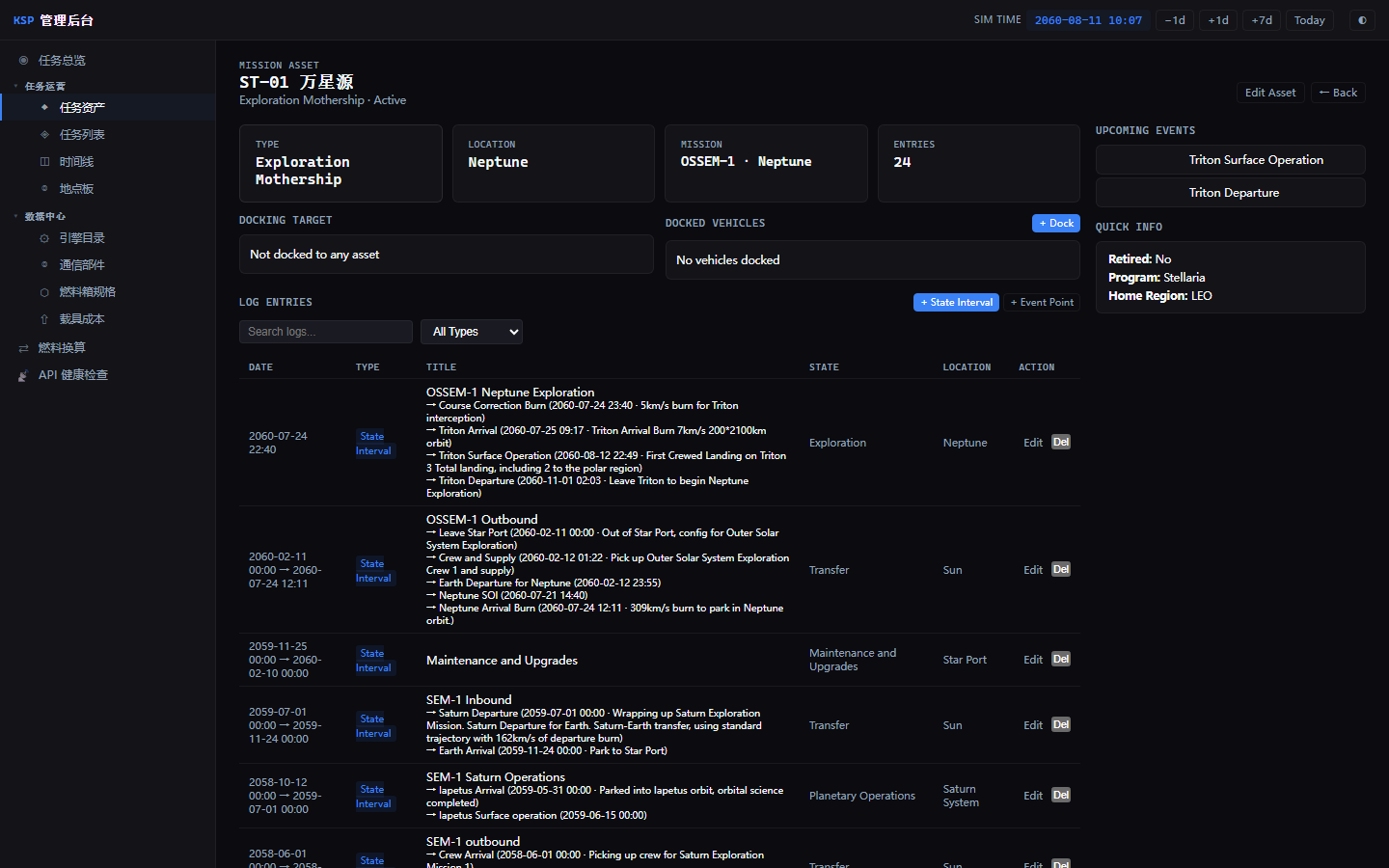Image resolution: width=1389 pixels, height=868 pixels.
Task: Go Back to the asset list
Action: click(x=1338, y=93)
